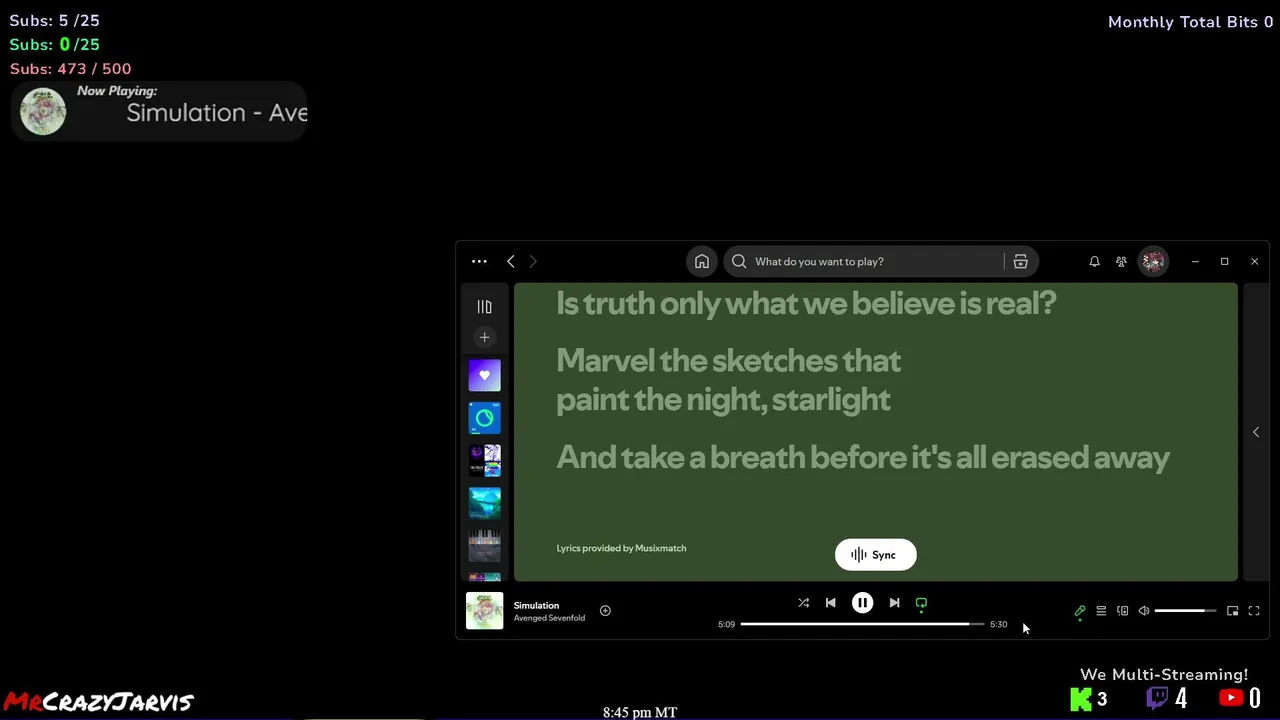Expand the right Now Playing panel
The image size is (1280, 720).
pyautogui.click(x=1256, y=432)
